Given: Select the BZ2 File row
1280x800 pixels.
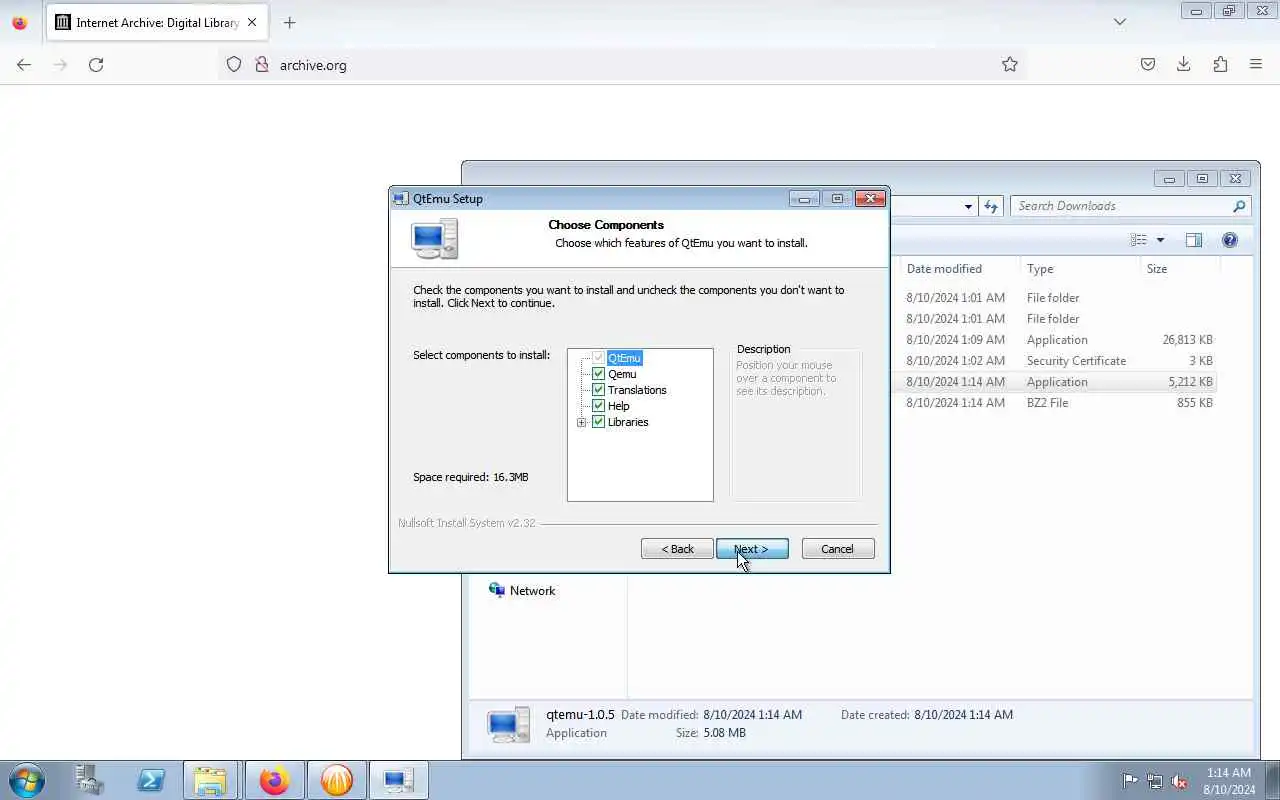Looking at the screenshot, I should (x=1058, y=403).
